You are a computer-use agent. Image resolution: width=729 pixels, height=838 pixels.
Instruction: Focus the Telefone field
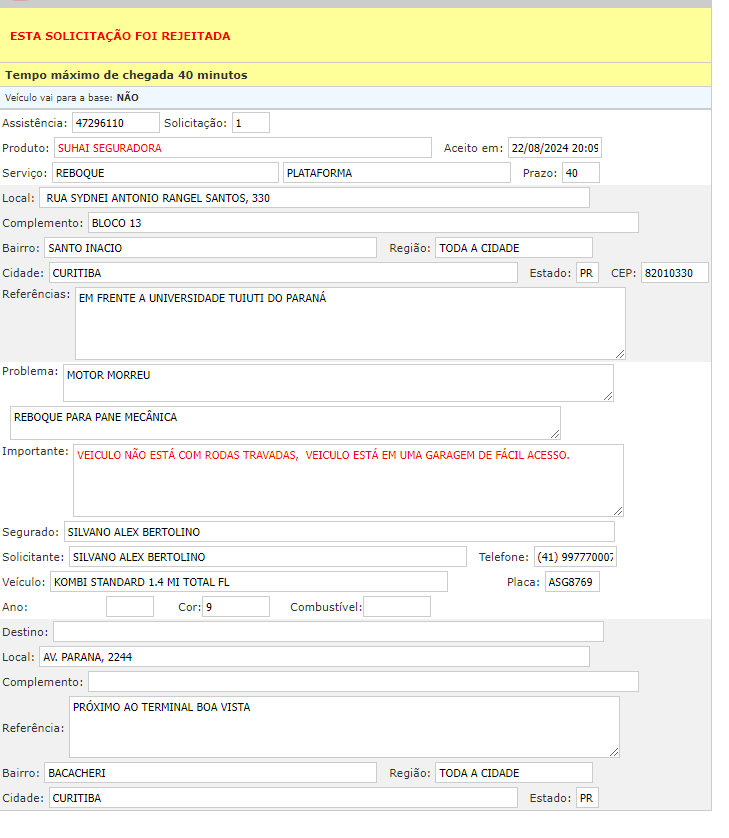pyautogui.click(x=575, y=557)
